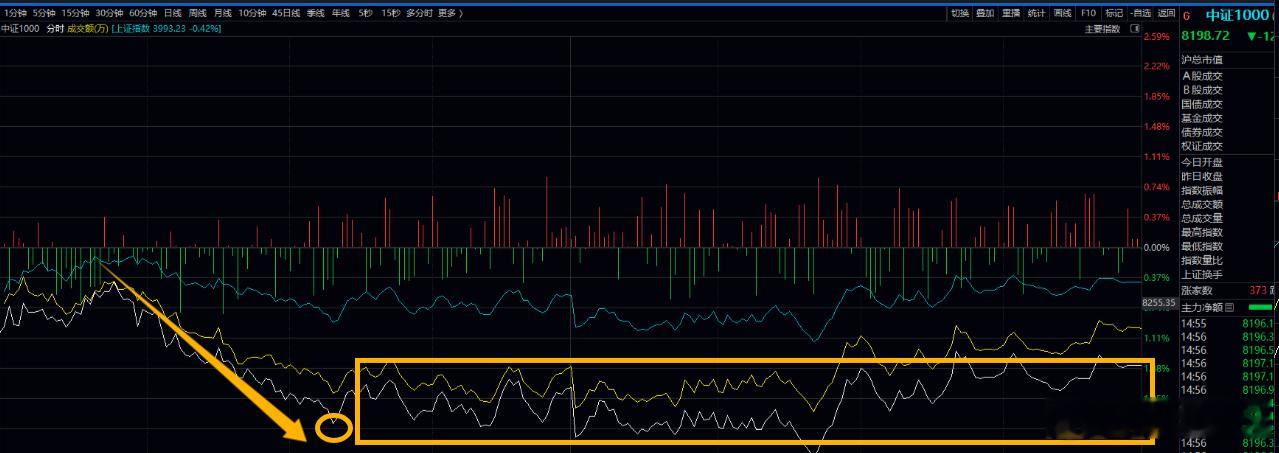Click the 主力净额 label
The image size is (1279, 453).
[x=1202, y=306]
